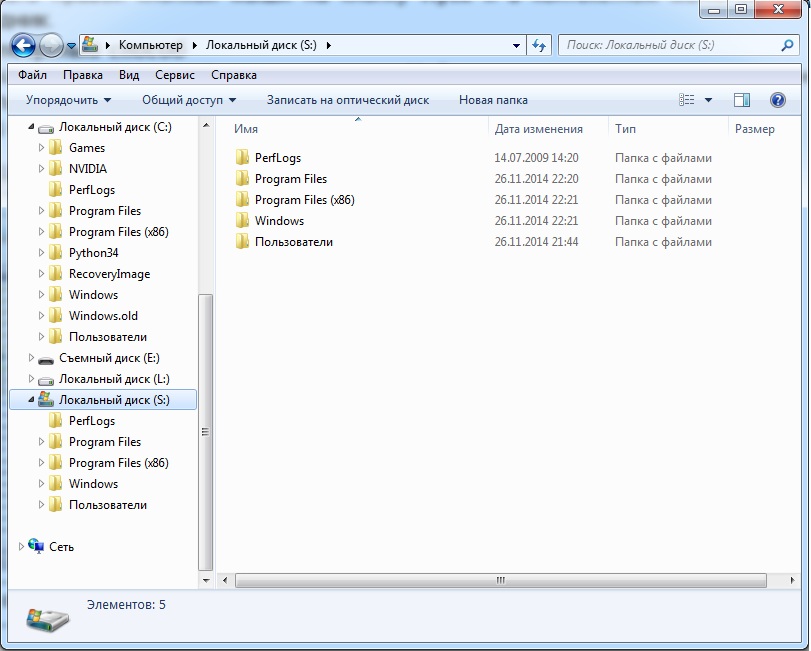Open the Общий доступ dropdown
811x651 pixels.
tap(189, 100)
